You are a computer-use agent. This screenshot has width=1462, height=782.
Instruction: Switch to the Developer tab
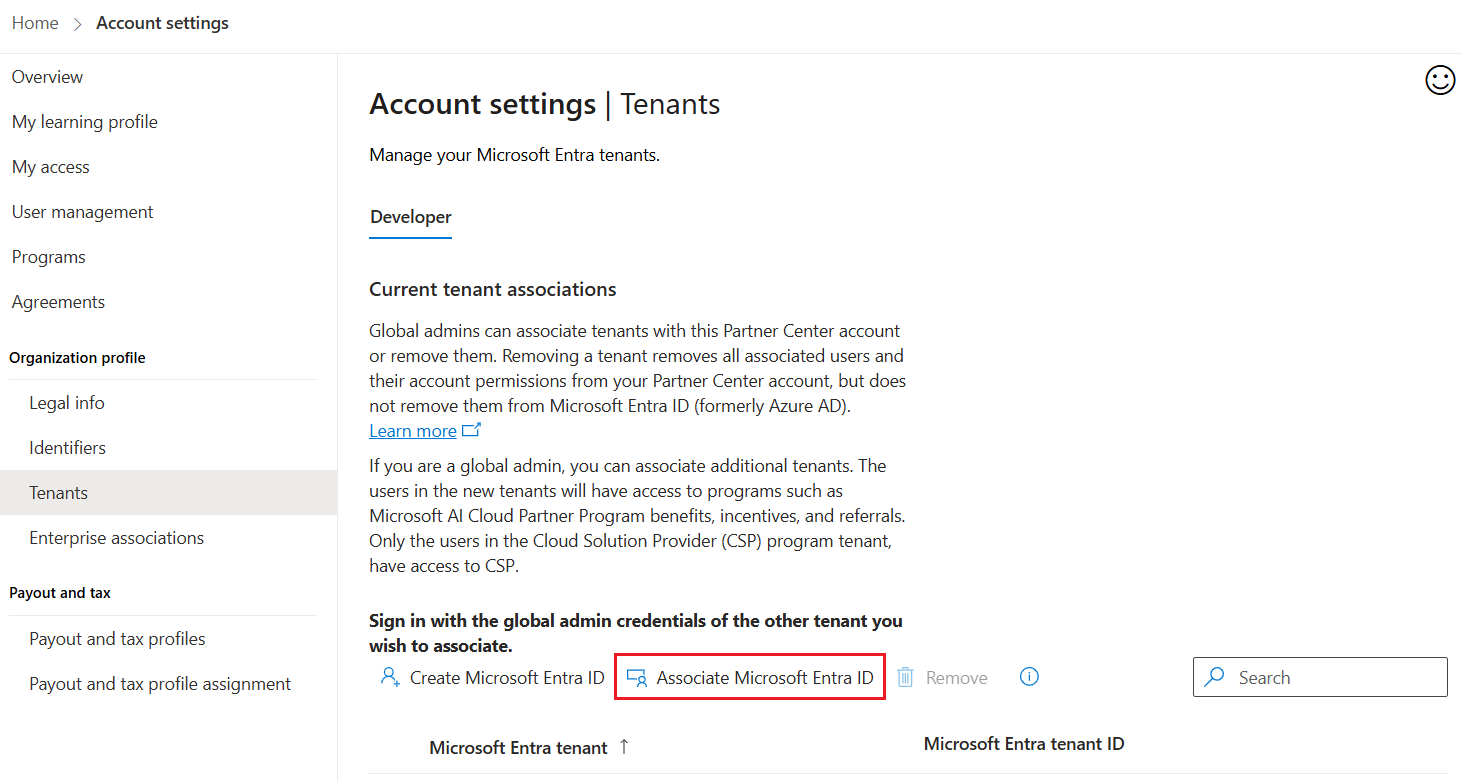[410, 216]
